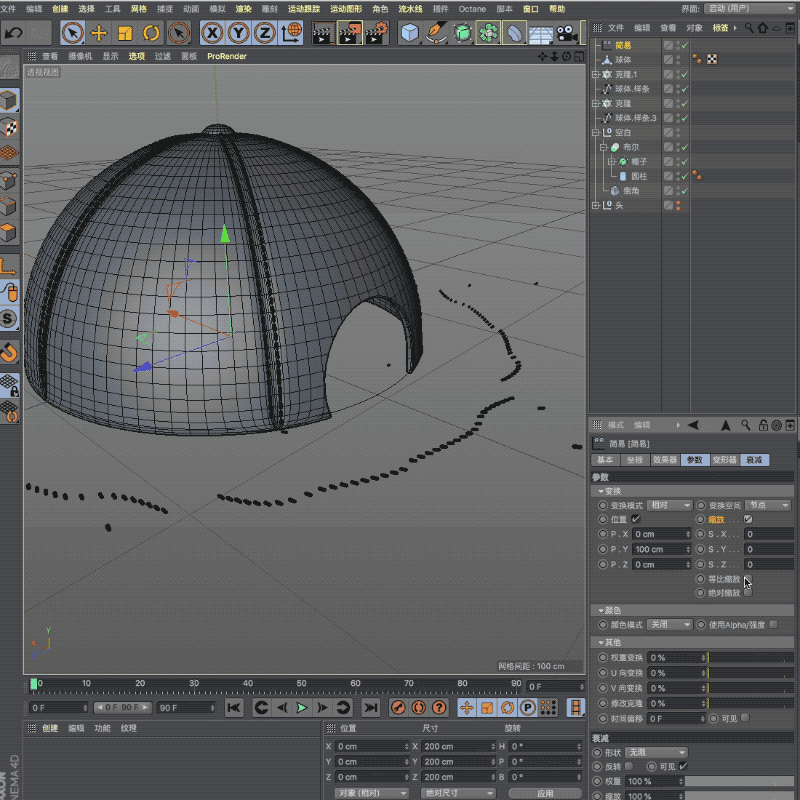Switch to the 效果器 tab
Viewport: 800px width, 800px height.
[x=664, y=460]
